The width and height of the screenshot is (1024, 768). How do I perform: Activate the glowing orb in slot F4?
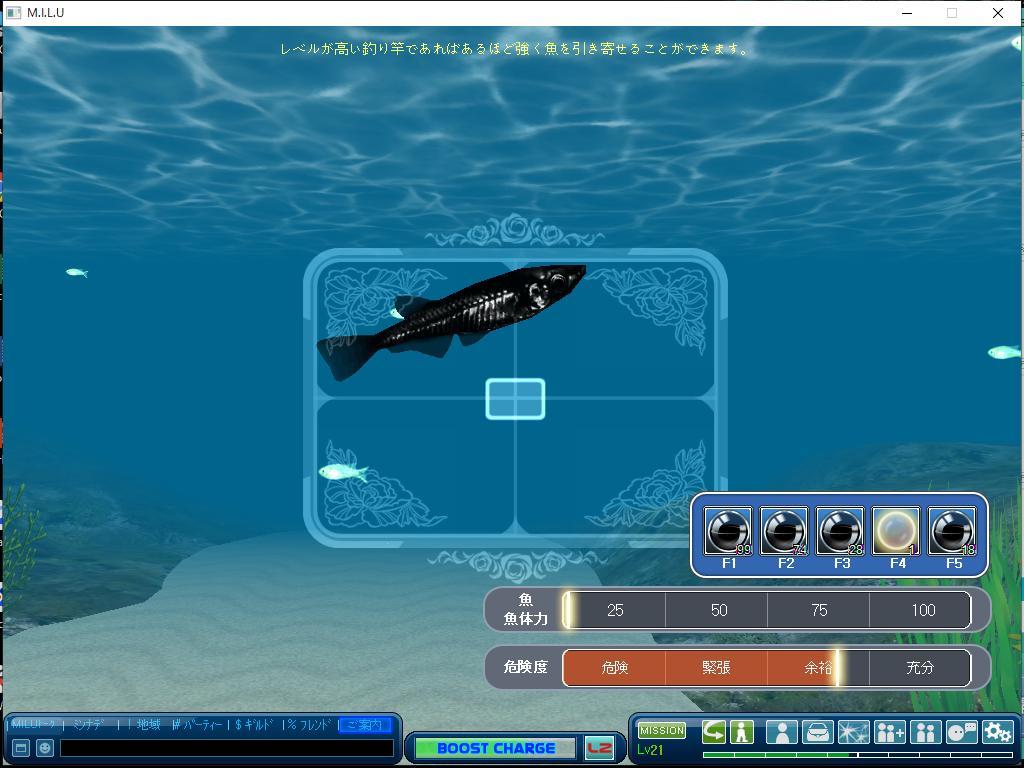[896, 532]
